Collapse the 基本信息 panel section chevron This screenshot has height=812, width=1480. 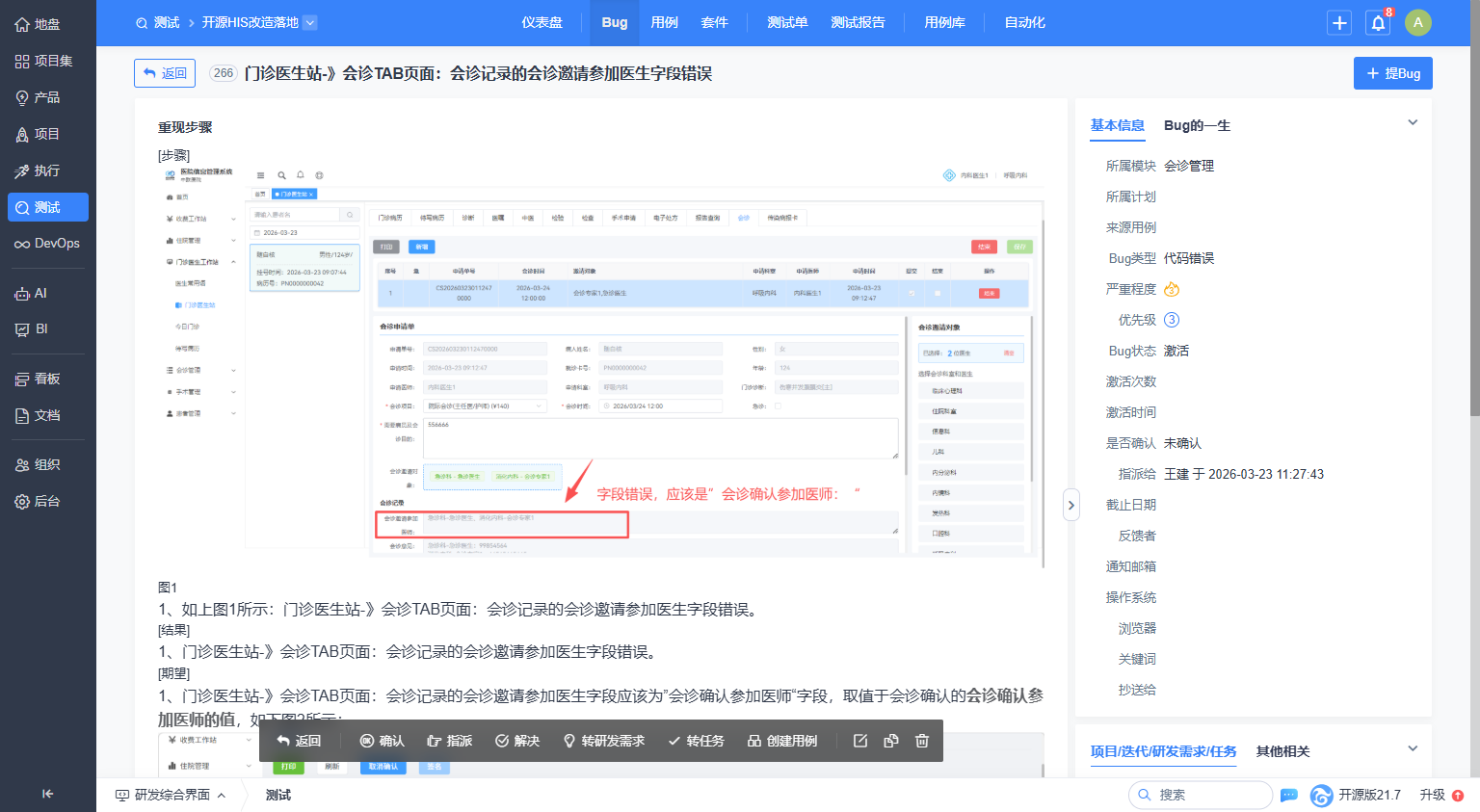click(1413, 122)
